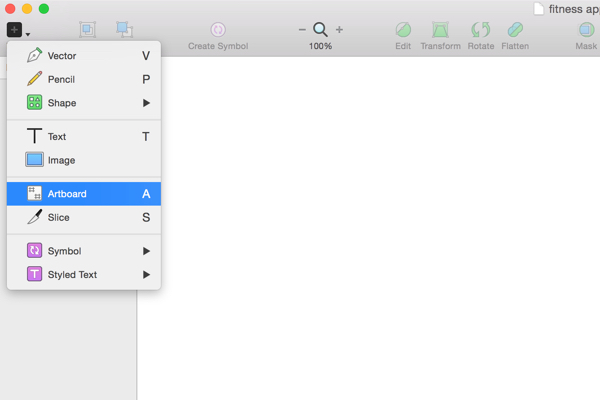
Task: Click the purple Styled Text icon
Action: 34,274
